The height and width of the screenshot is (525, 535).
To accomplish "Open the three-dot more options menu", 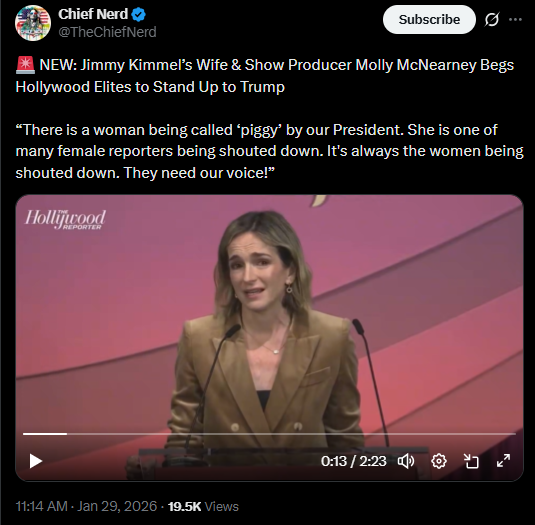I will pyautogui.click(x=515, y=19).
